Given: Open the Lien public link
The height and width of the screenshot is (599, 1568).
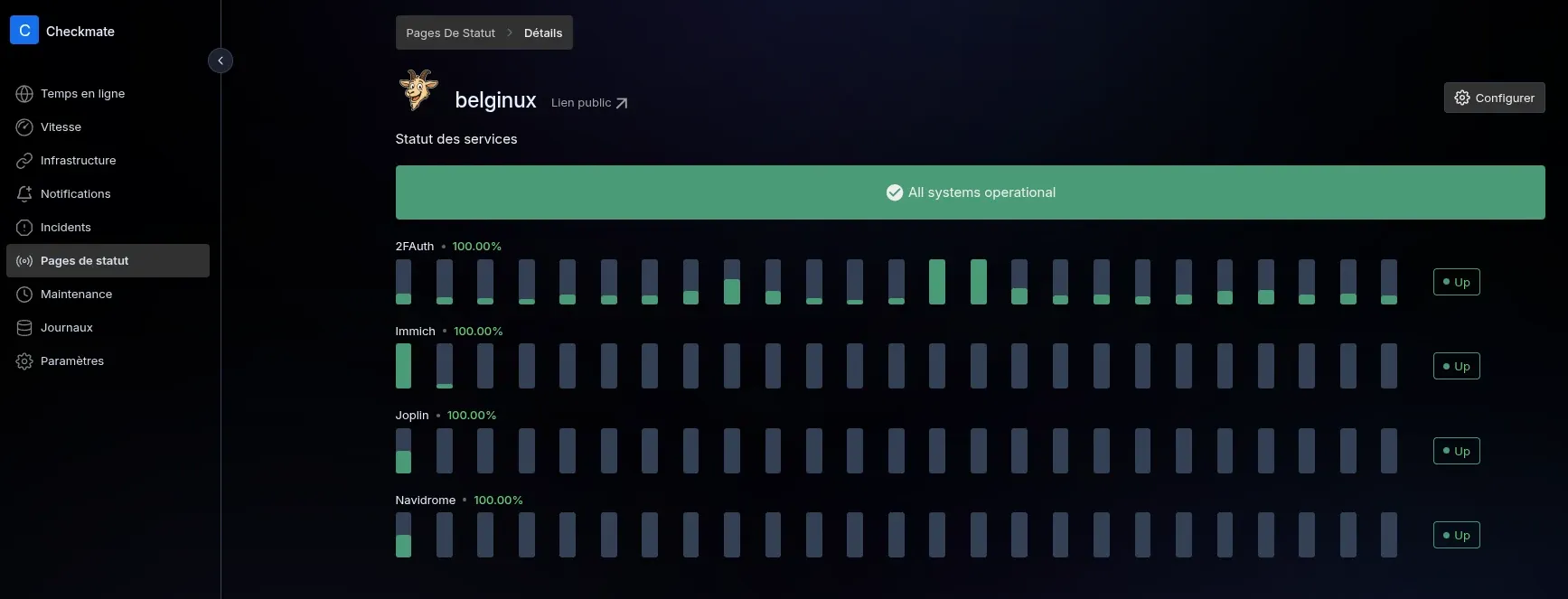Looking at the screenshot, I should (x=589, y=103).
